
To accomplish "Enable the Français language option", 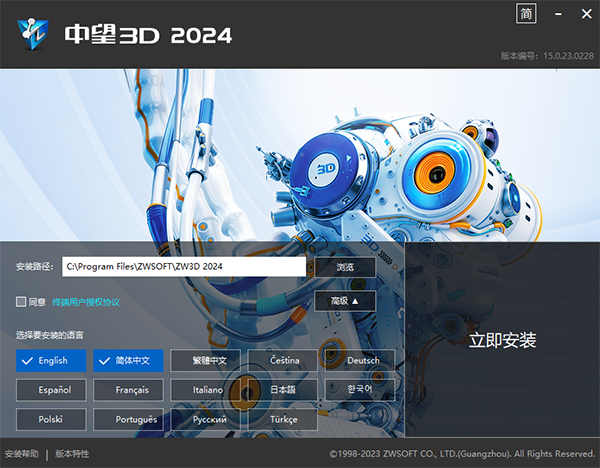I will point(129,389).
